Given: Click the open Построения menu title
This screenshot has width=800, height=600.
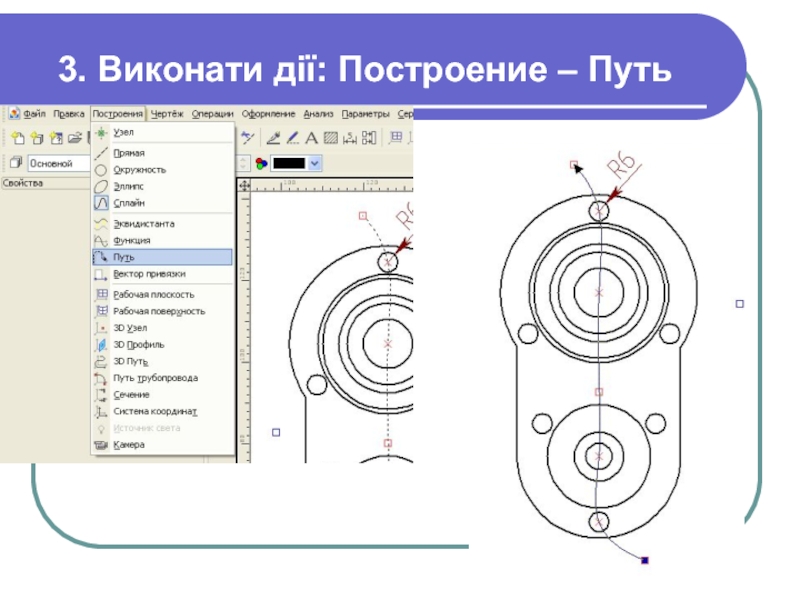Looking at the screenshot, I should click(118, 114).
